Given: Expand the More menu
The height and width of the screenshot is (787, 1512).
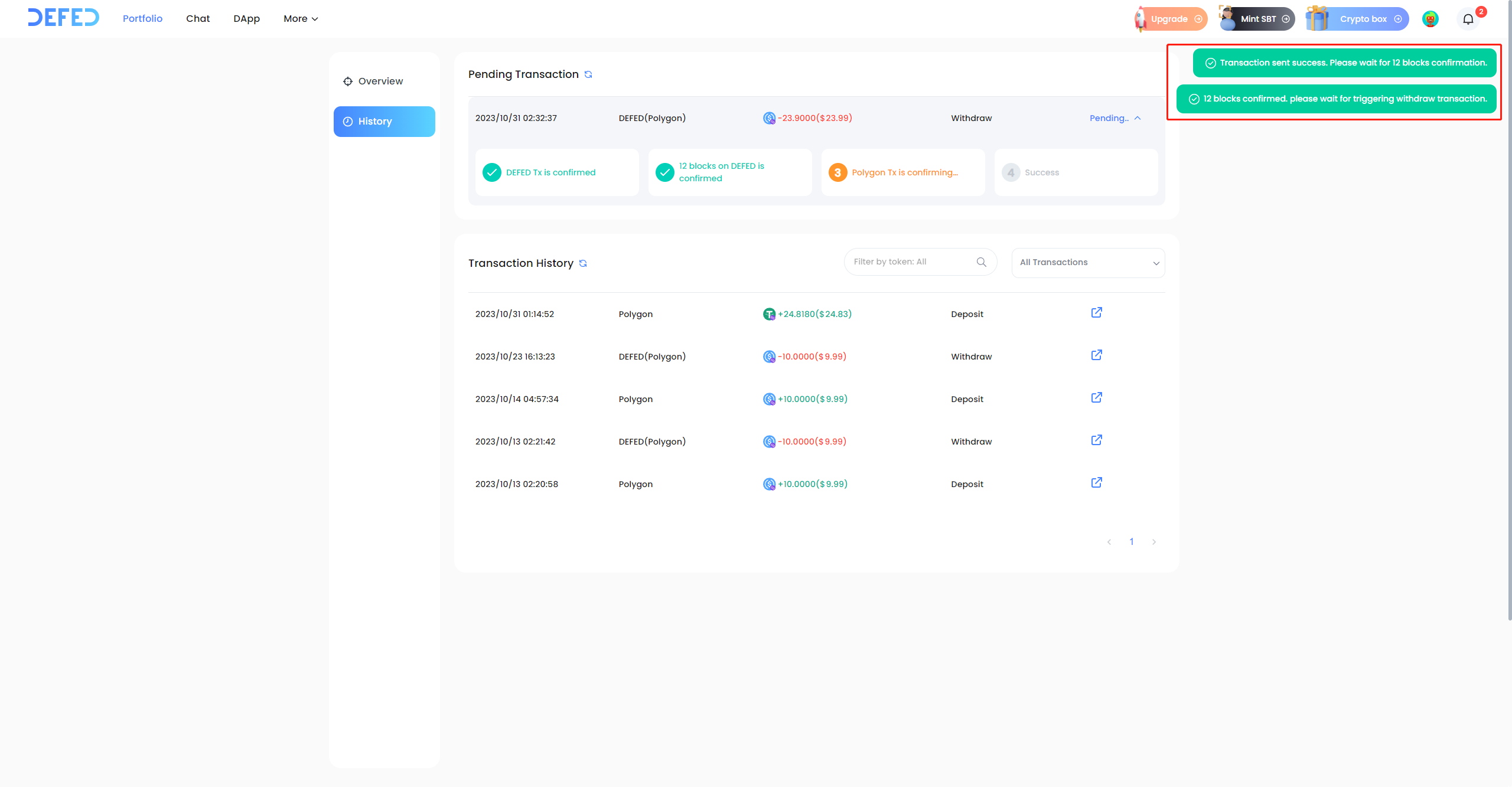Looking at the screenshot, I should [301, 19].
